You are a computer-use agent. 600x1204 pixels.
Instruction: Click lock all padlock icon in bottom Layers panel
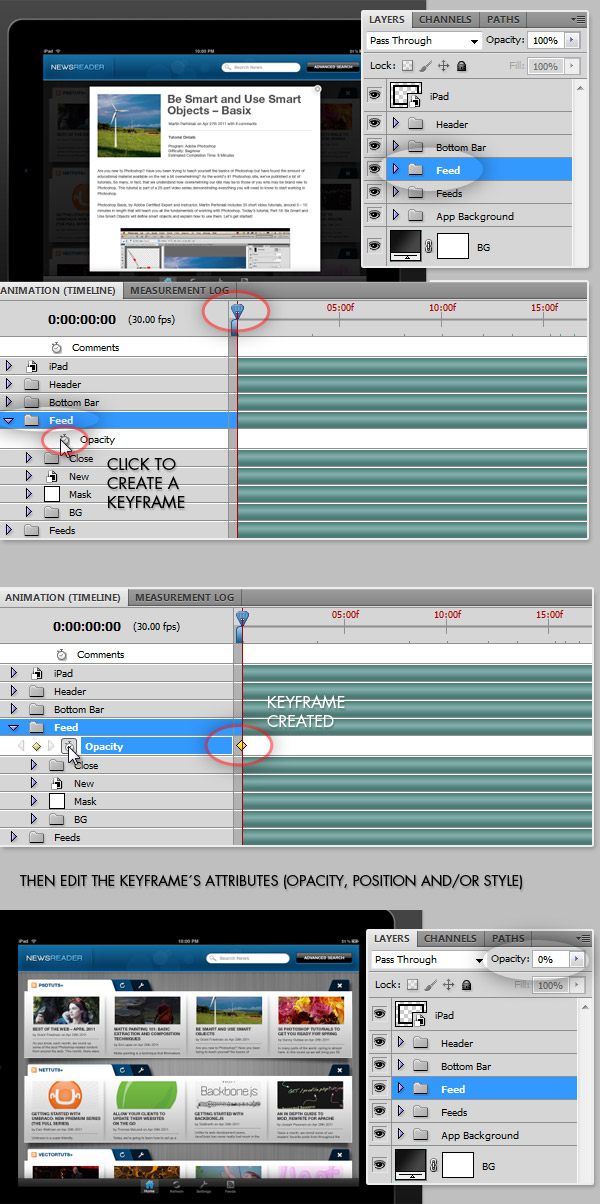466,985
